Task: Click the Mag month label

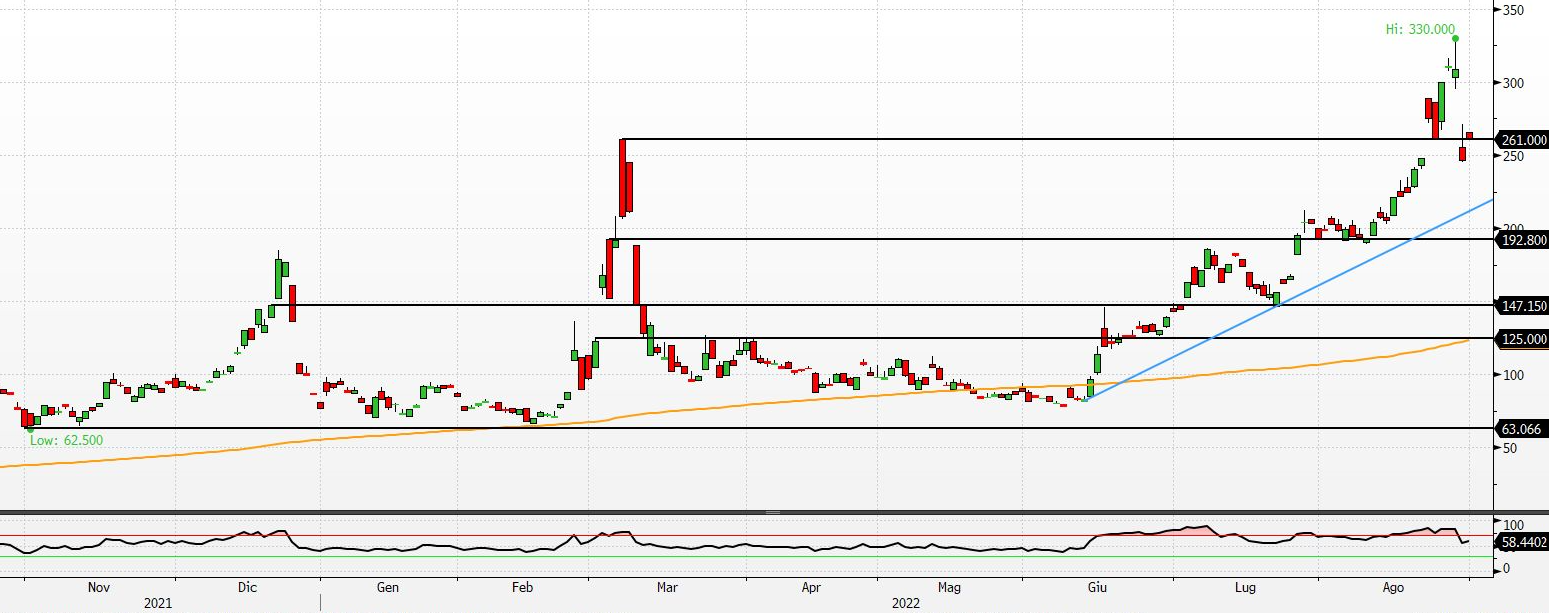Action: point(949,588)
